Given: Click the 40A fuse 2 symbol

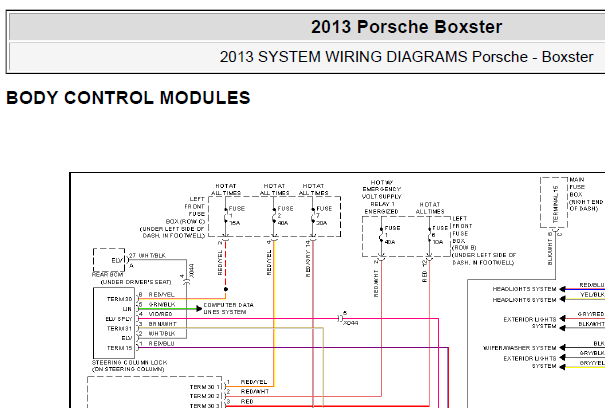Looking at the screenshot, I should (x=274, y=216).
